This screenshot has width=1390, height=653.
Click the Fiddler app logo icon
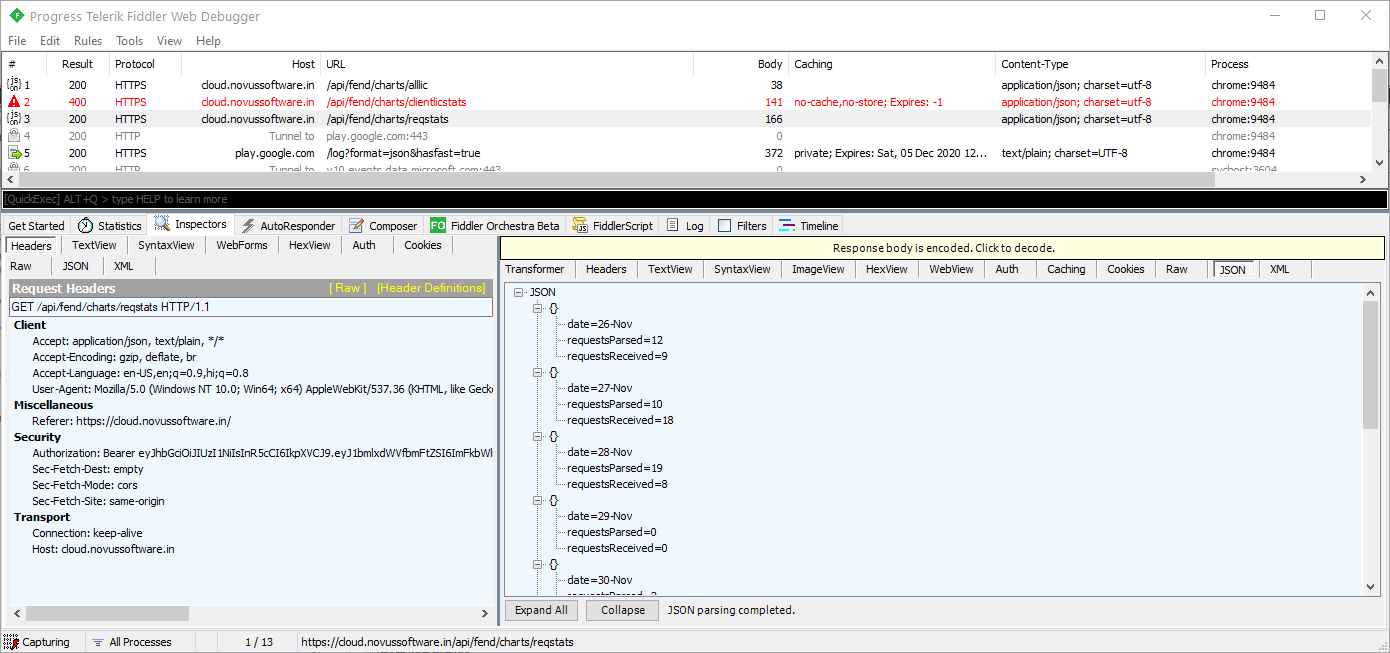(16, 16)
